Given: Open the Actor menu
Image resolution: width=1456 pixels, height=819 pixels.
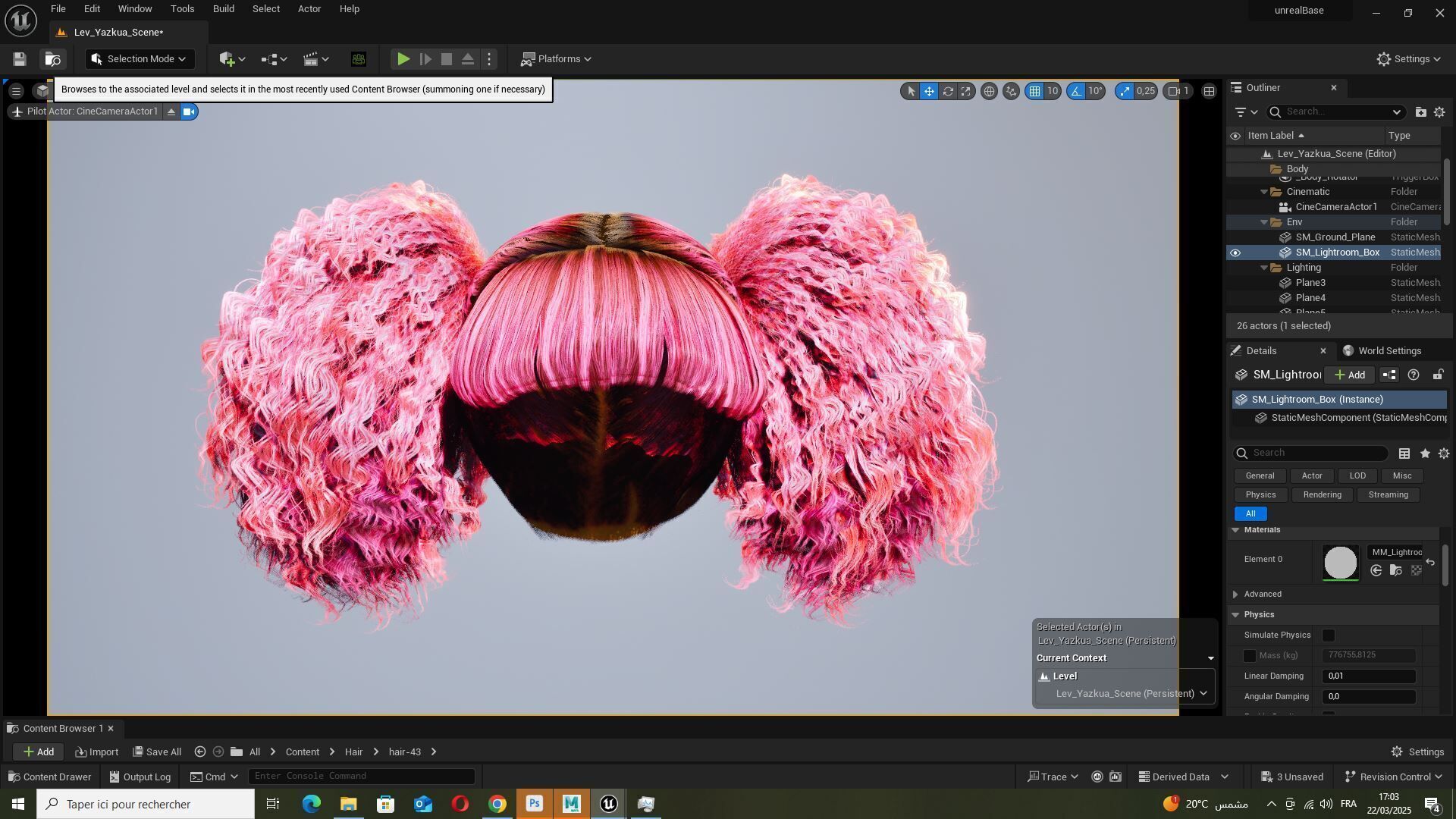Looking at the screenshot, I should 309,9.
